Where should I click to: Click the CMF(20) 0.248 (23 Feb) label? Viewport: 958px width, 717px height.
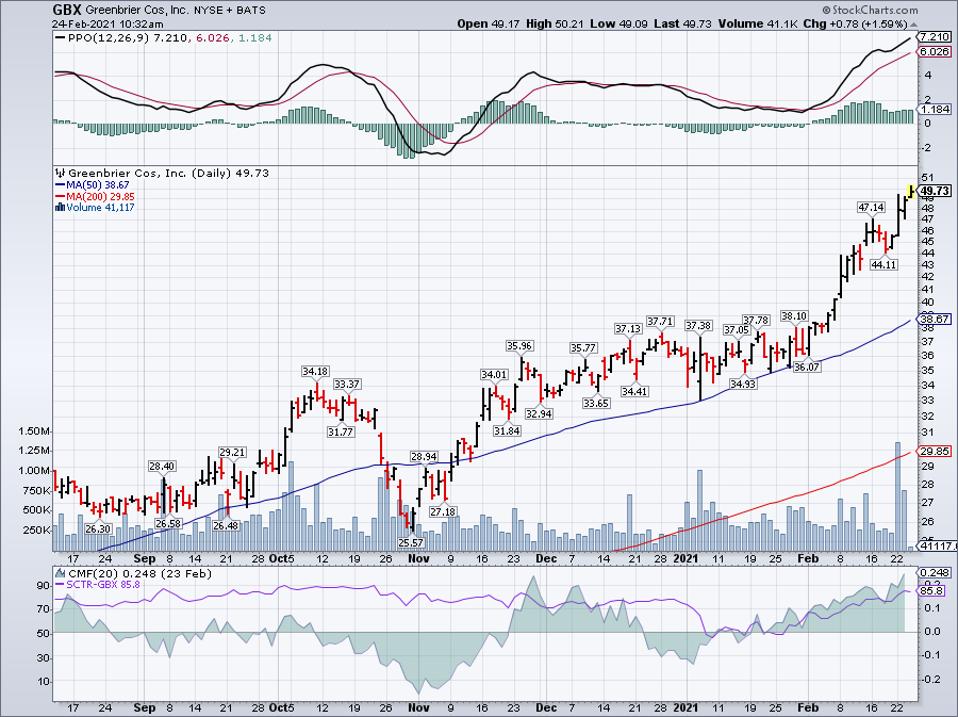pyautogui.click(x=139, y=573)
